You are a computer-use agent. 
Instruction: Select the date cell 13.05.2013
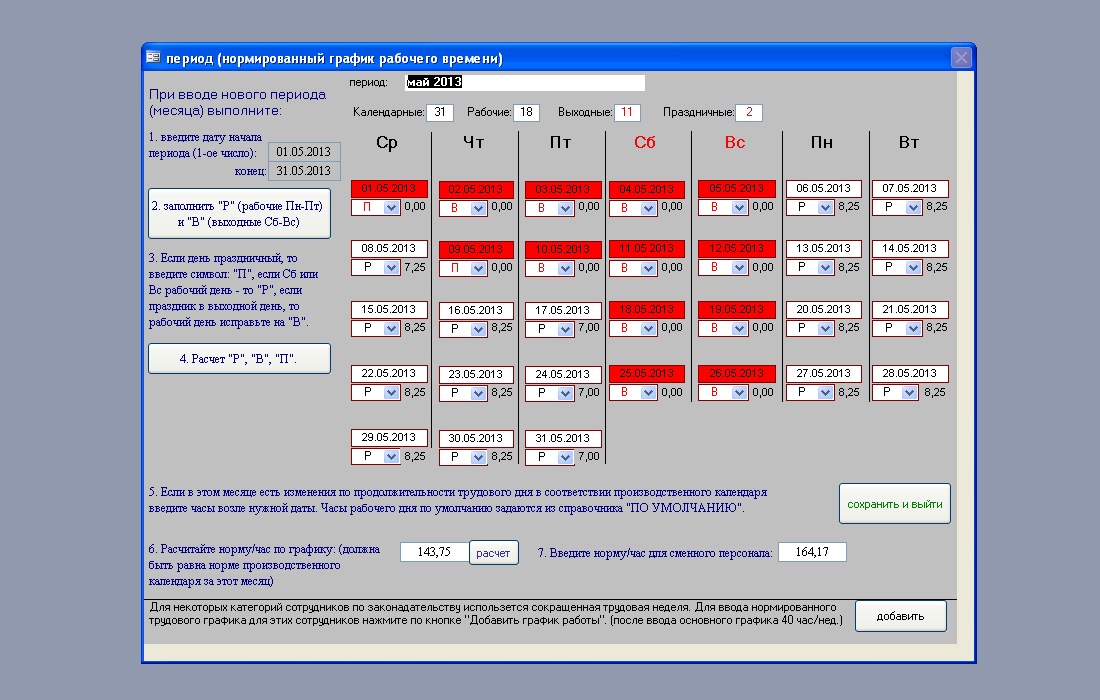824,248
